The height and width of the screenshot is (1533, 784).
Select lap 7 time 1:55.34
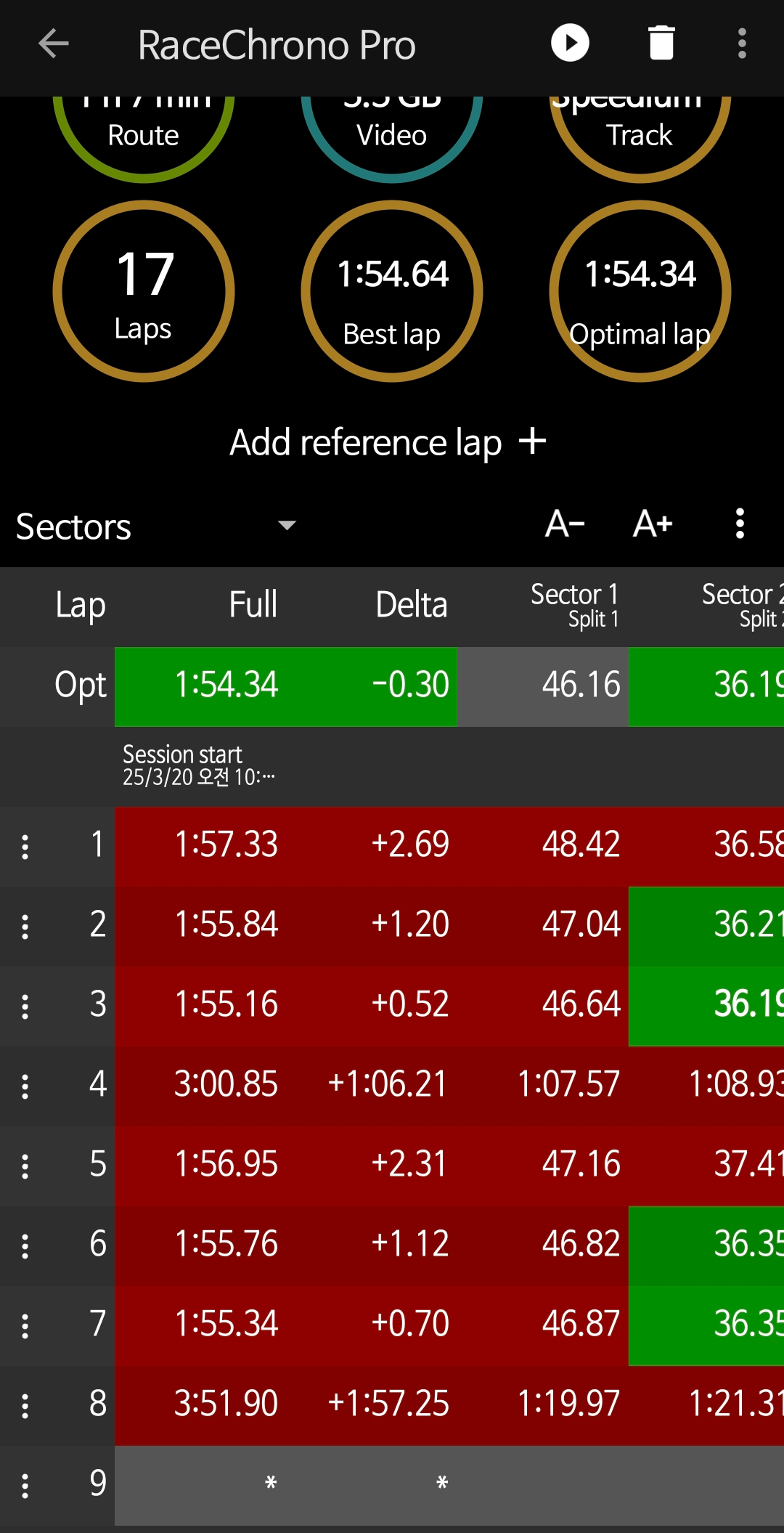click(x=200, y=1326)
